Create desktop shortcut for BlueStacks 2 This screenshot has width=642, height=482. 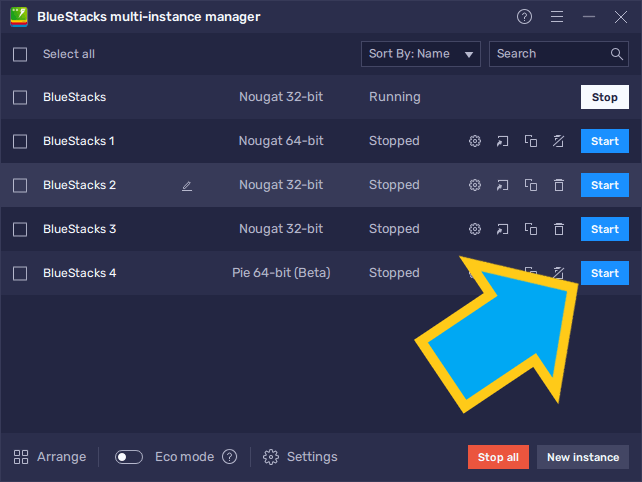tap(503, 185)
